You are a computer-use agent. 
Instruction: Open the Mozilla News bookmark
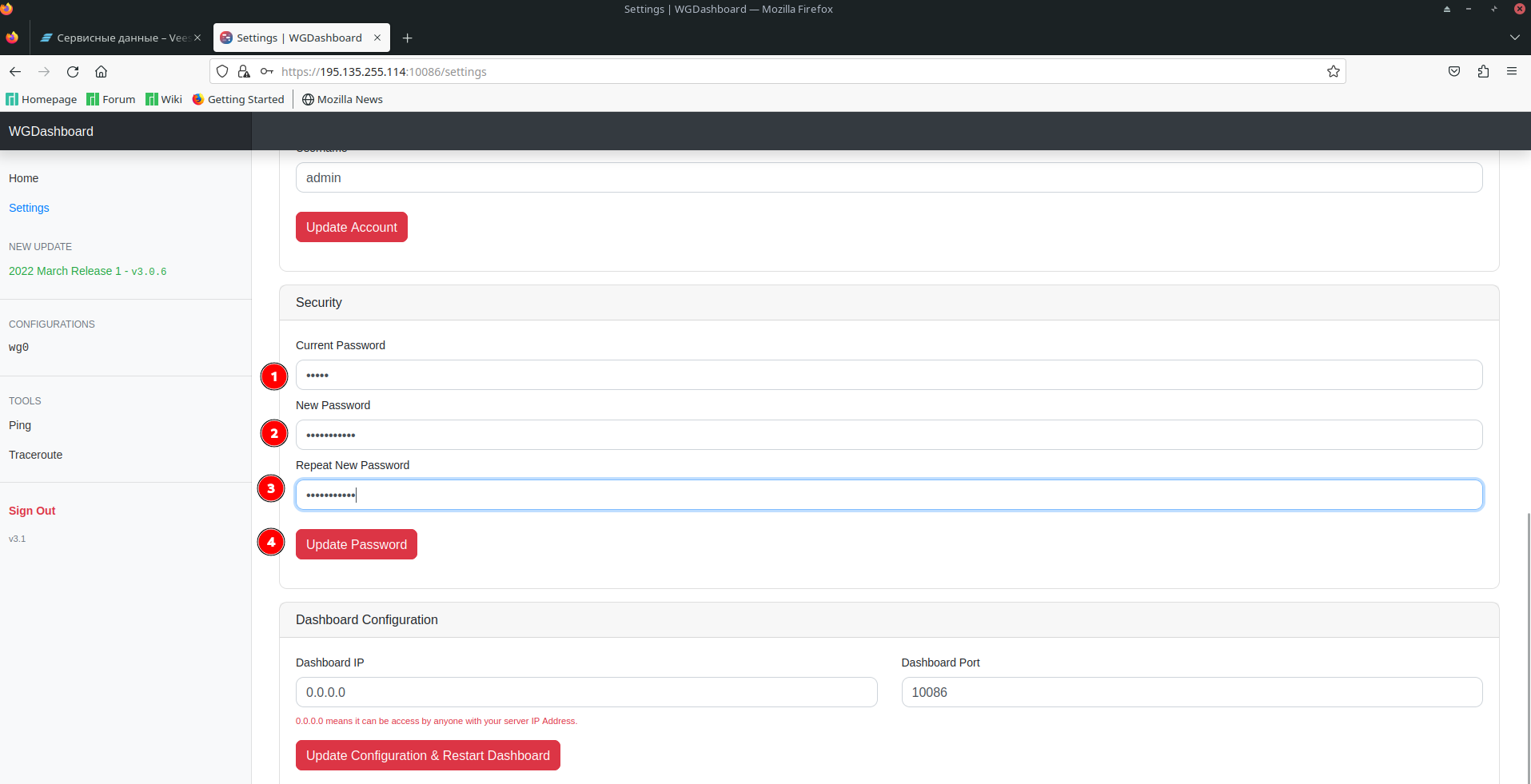click(342, 99)
